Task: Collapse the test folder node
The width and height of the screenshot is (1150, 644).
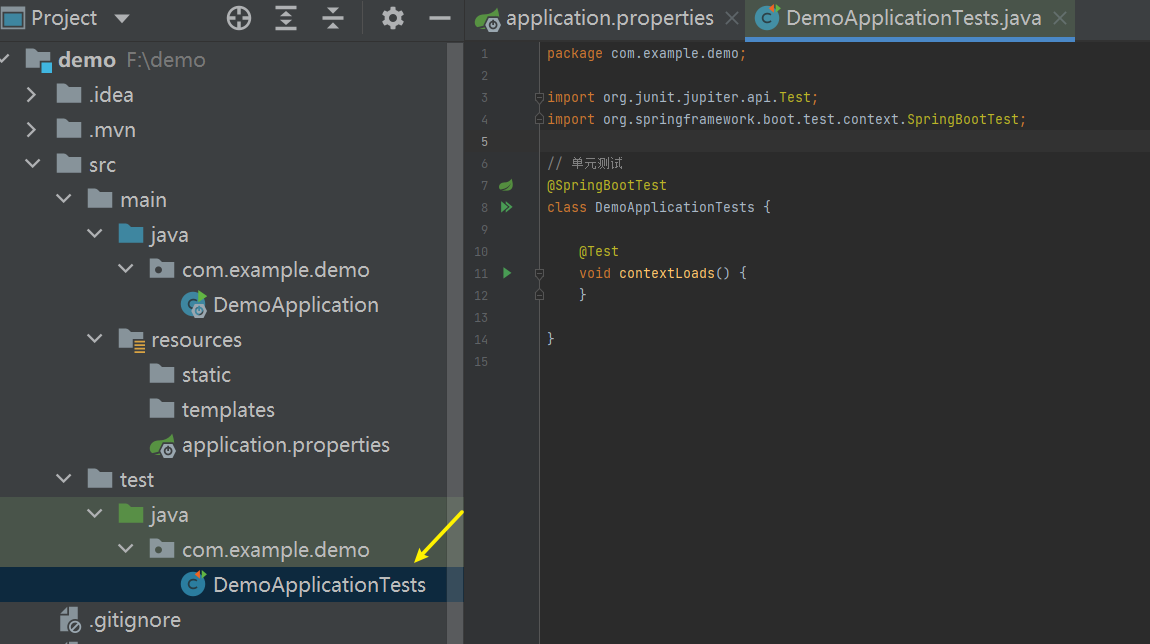Action: click(x=63, y=480)
